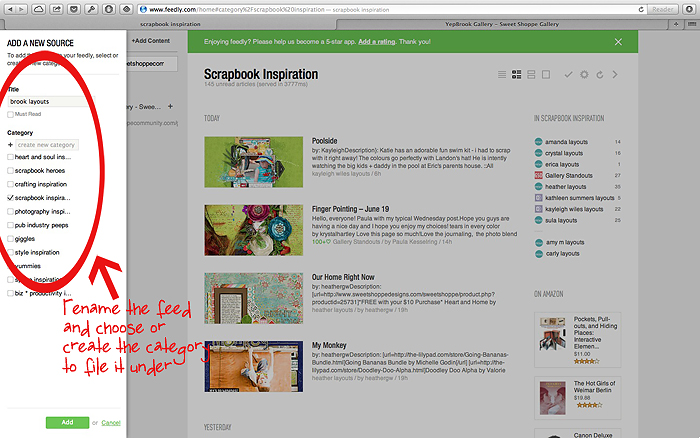The image size is (700, 438).
Task: Open the My Monkey thumbnail
Action: 254,367
